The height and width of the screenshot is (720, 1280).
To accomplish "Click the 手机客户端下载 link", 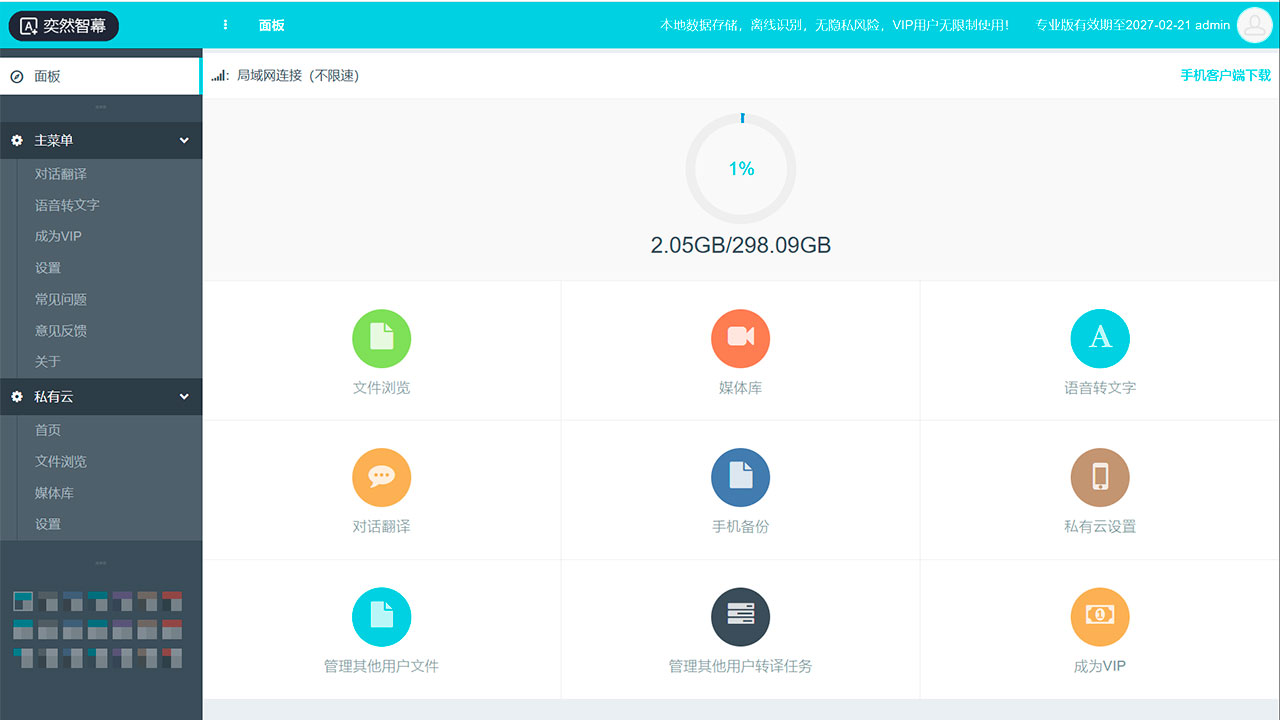I will click(1225, 75).
